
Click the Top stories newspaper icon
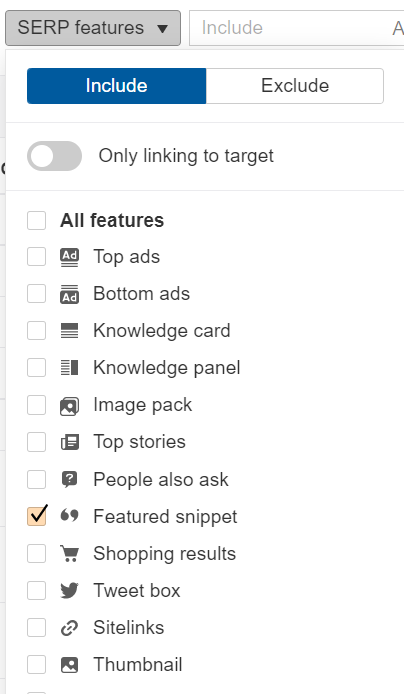(69, 442)
